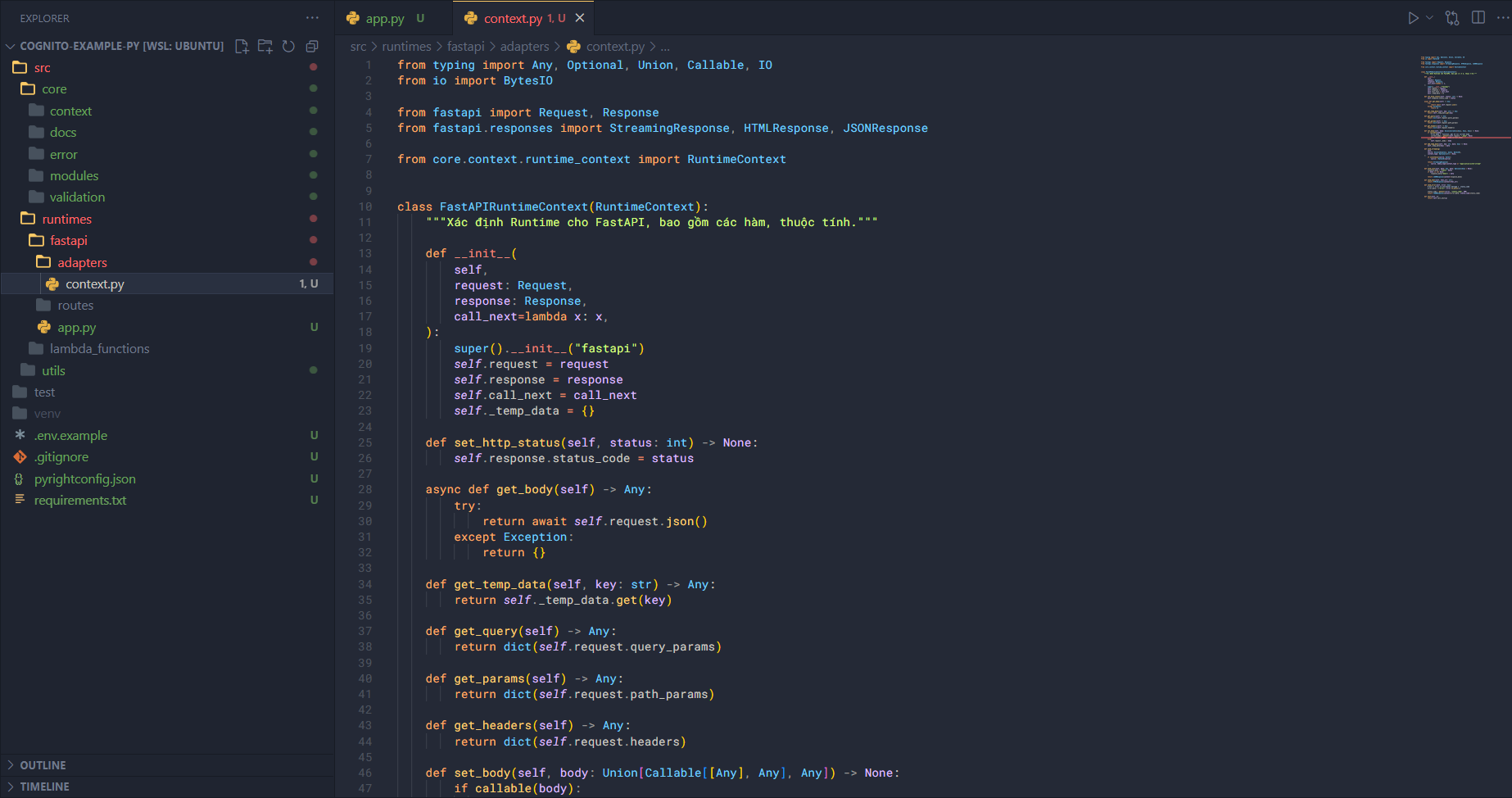
Task: Open Explorer views and more actions menu
Action: coord(312,18)
